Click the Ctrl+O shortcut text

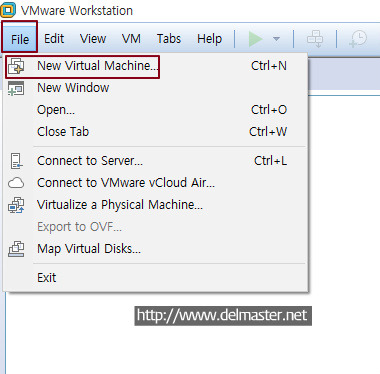[x=269, y=110]
